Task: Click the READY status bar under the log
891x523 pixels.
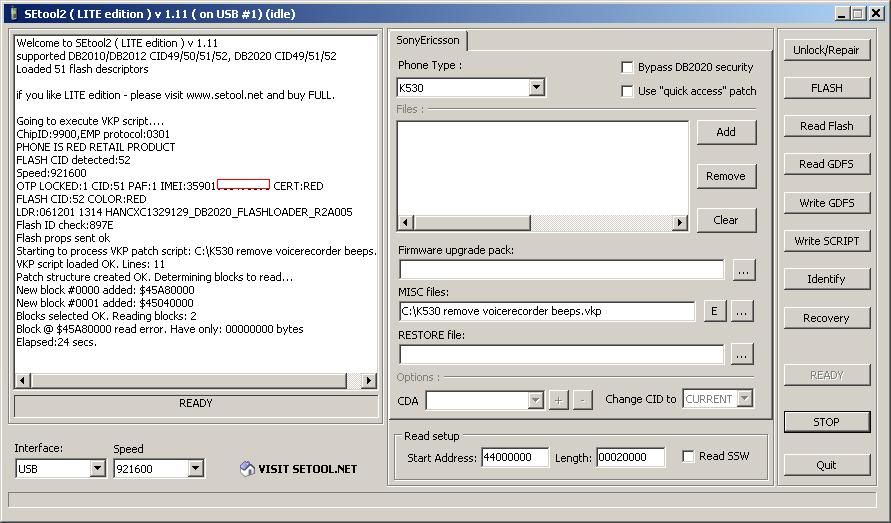Action: click(x=196, y=405)
